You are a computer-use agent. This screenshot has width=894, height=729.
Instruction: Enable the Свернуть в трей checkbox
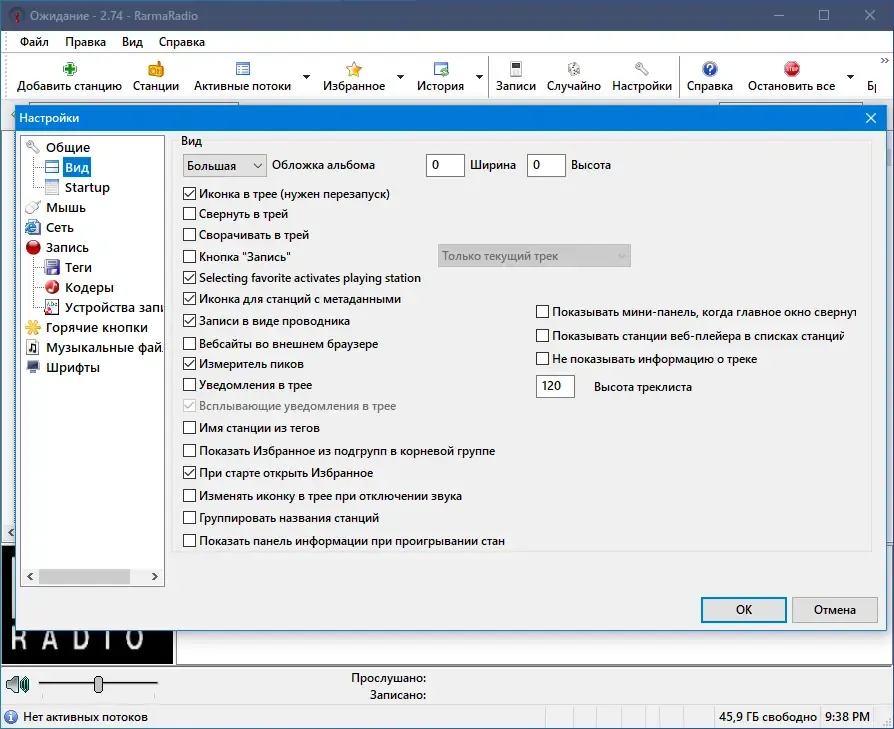pyautogui.click(x=189, y=214)
